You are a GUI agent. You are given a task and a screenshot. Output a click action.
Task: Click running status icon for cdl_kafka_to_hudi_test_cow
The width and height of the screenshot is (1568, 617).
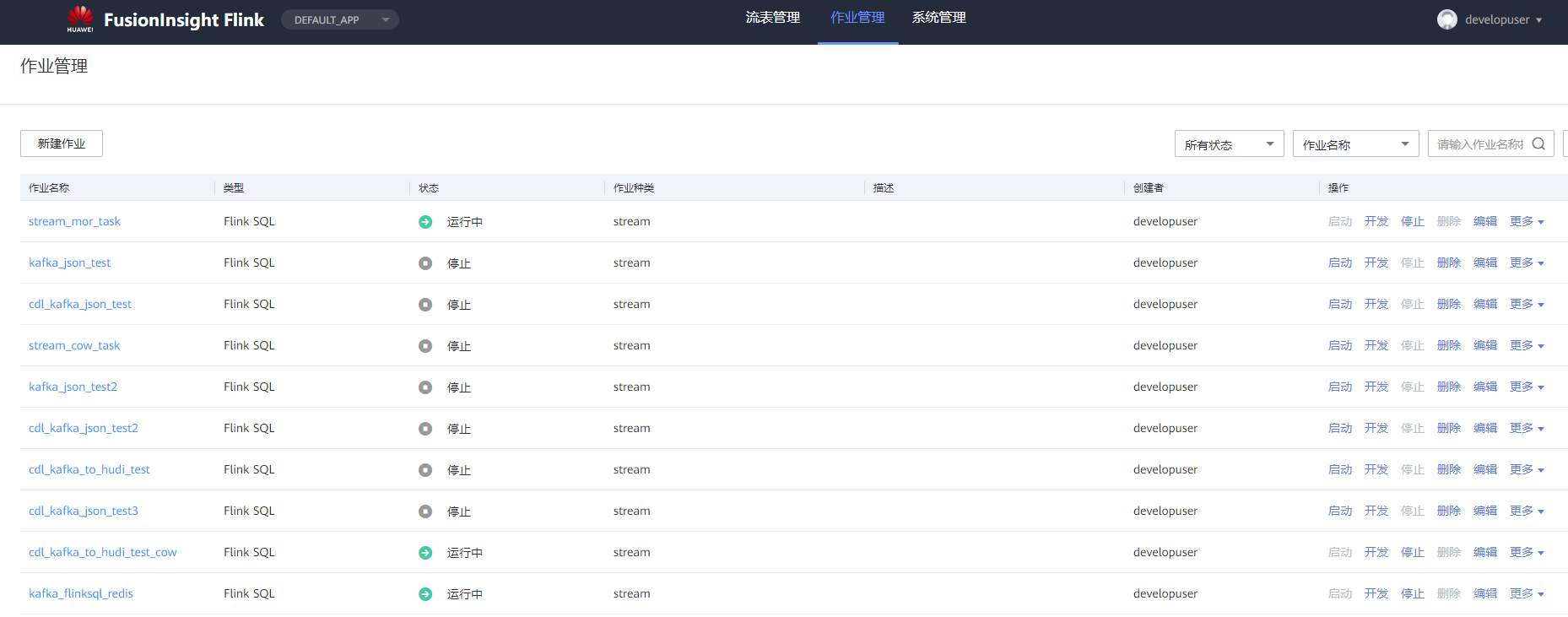tap(425, 553)
